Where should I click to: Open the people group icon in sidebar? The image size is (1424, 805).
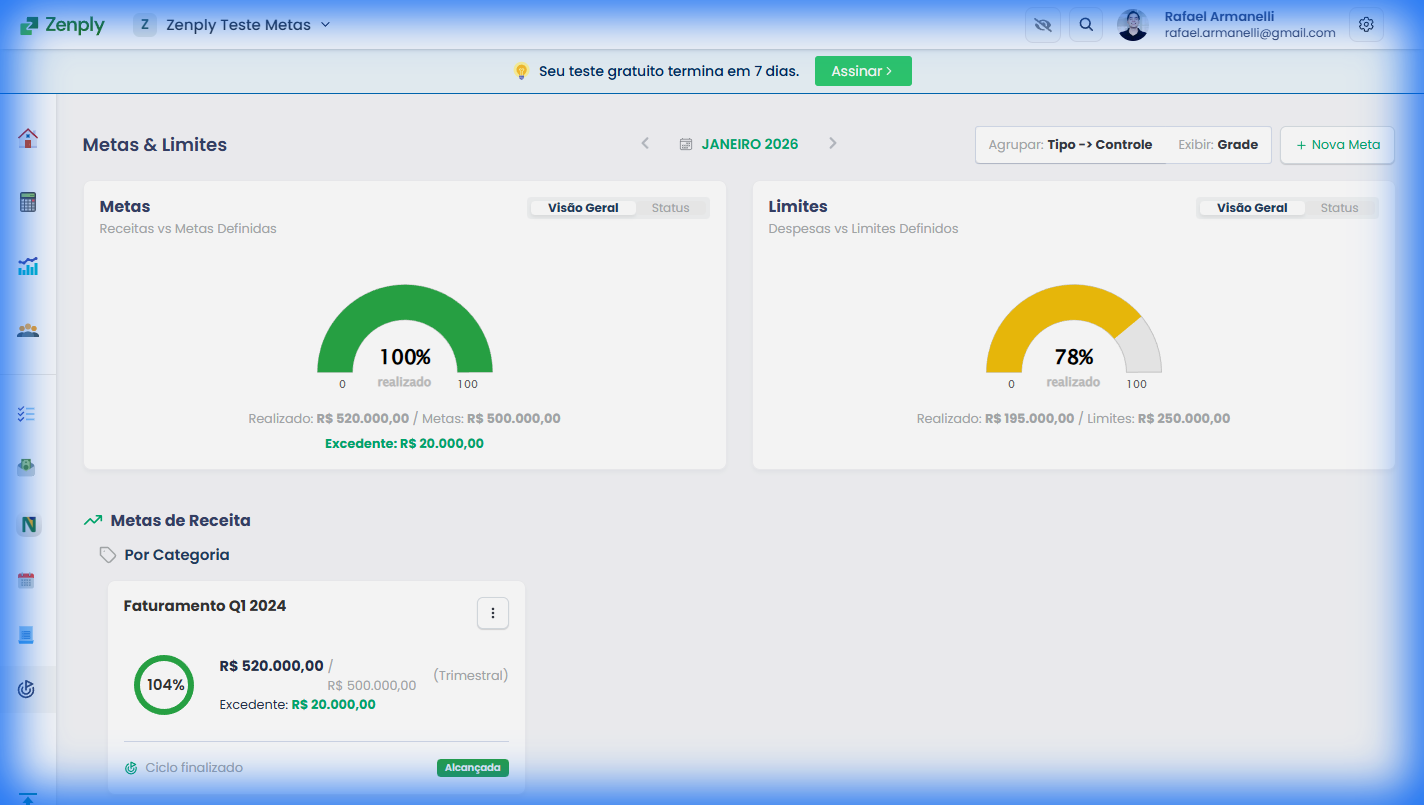click(28, 330)
